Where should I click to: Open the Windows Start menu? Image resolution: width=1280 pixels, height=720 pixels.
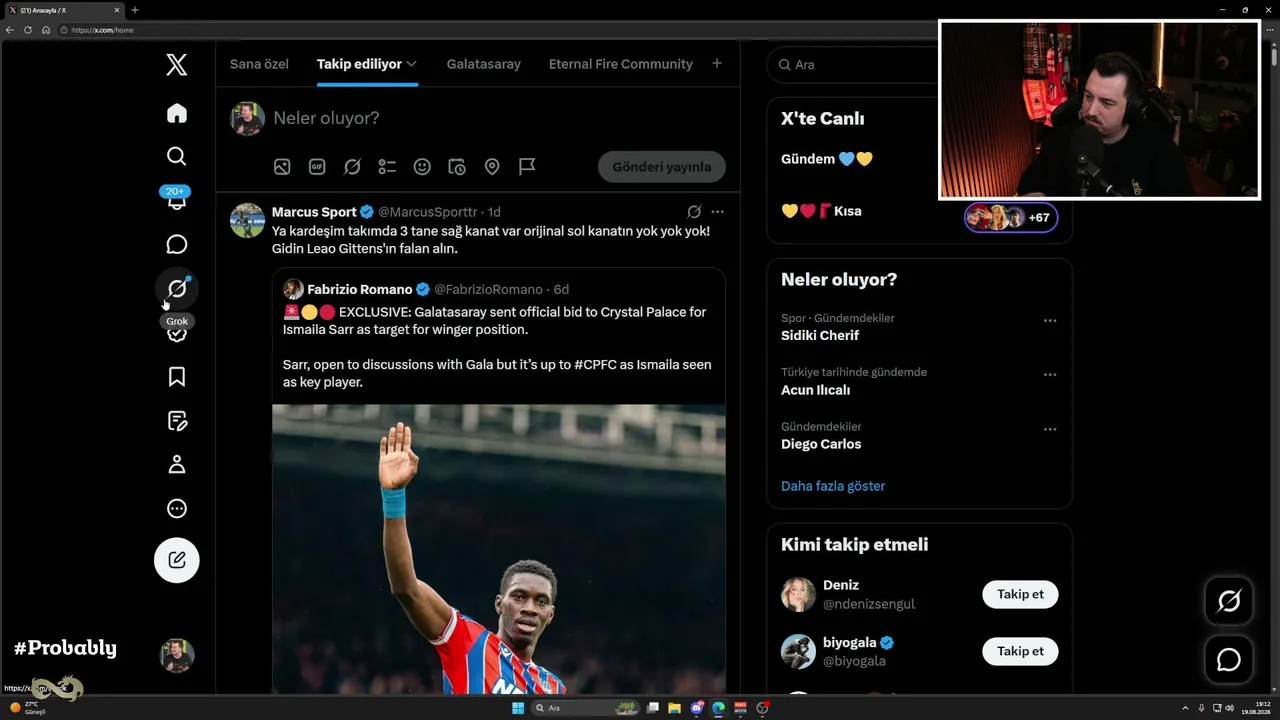[518, 708]
